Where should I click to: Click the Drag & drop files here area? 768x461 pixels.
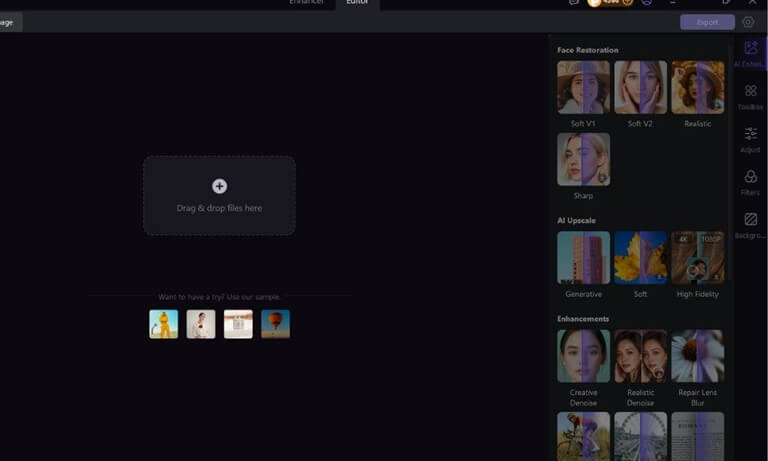[x=219, y=195]
